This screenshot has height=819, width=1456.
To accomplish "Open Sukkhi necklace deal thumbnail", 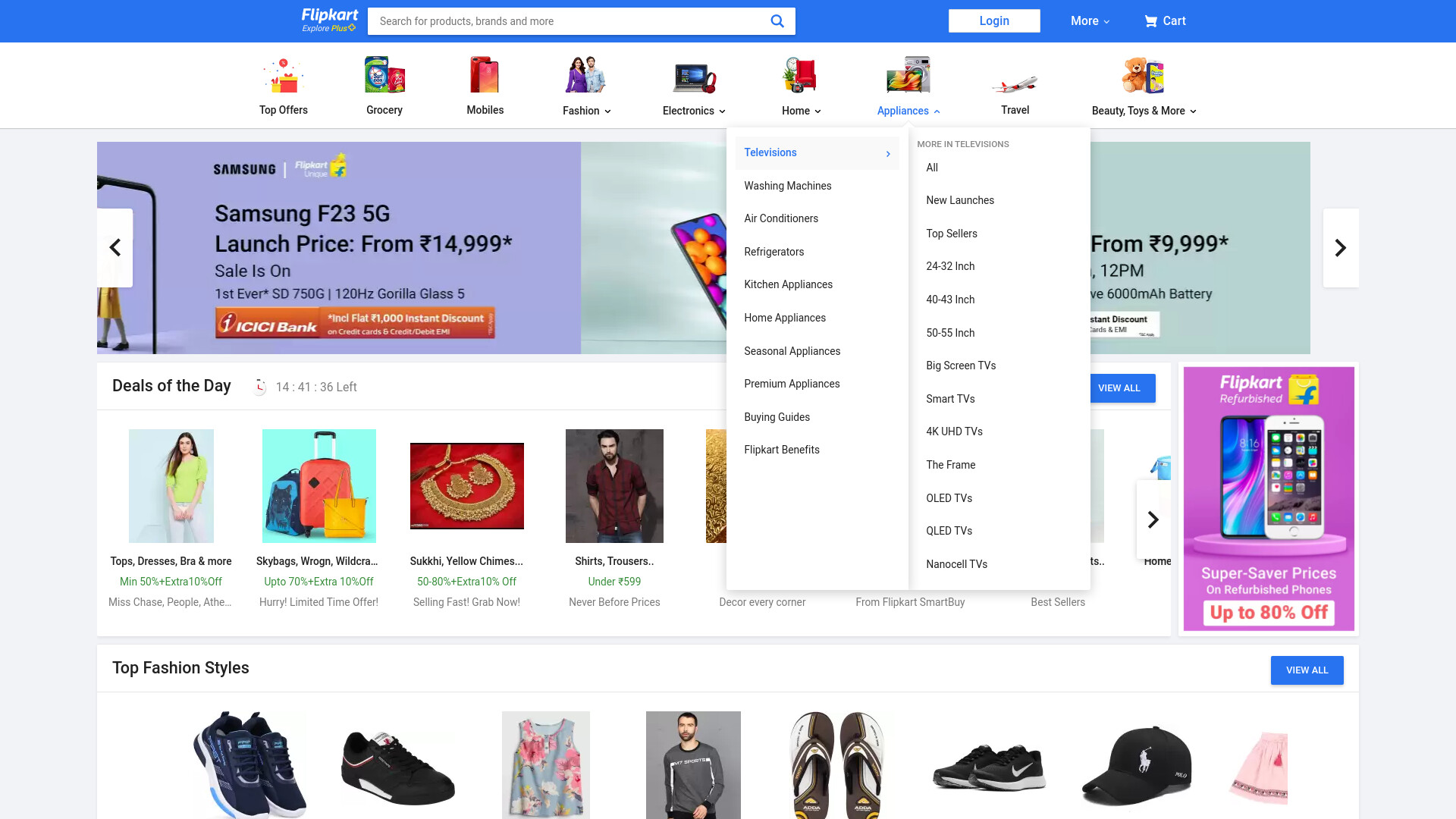I will (x=467, y=486).
